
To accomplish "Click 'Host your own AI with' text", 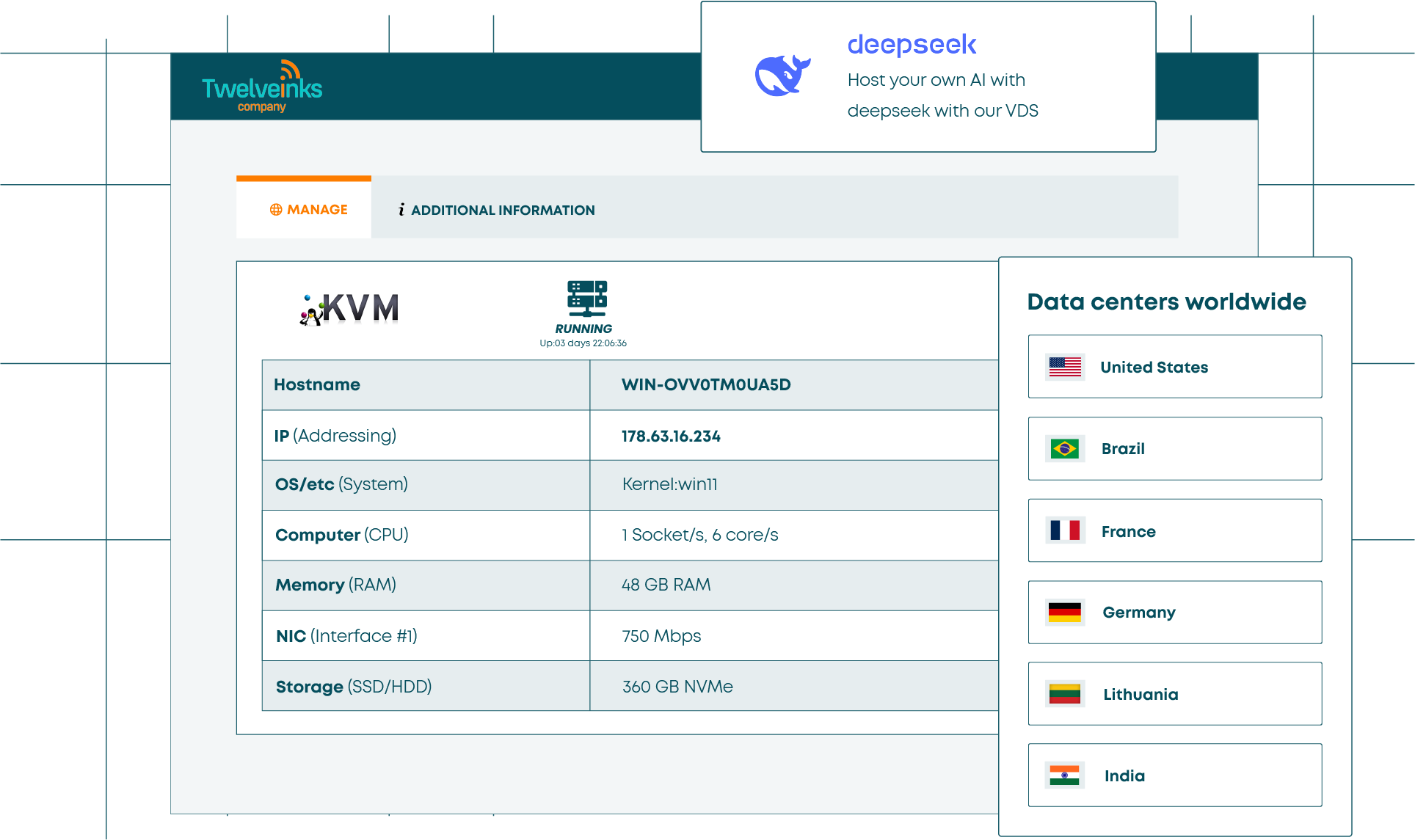I will (936, 80).
